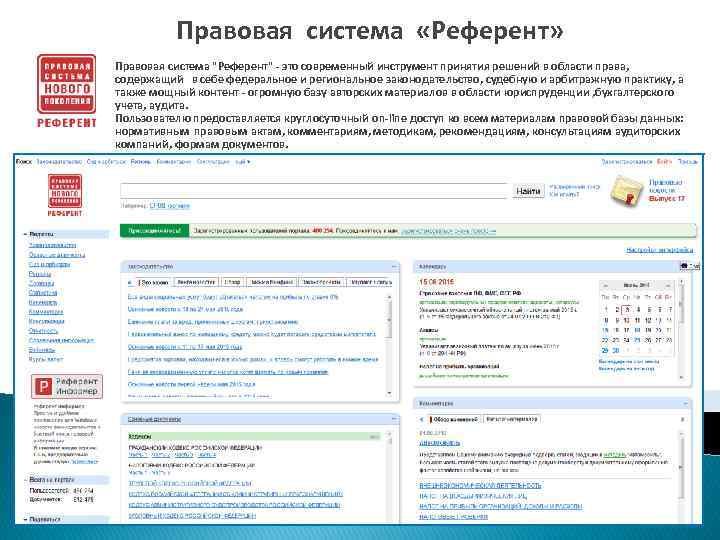Click the Законодательство news list scrollbar thumb
The height and width of the screenshot is (540, 720).
click(390, 320)
